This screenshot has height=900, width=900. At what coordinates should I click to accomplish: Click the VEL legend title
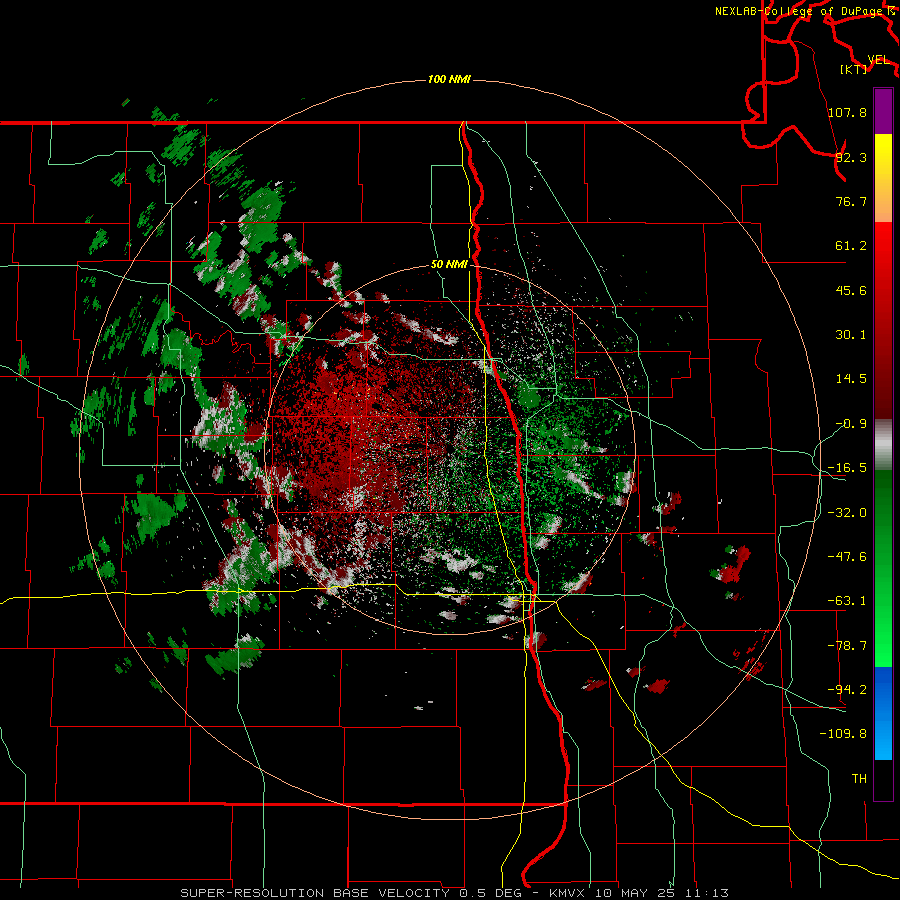click(878, 60)
